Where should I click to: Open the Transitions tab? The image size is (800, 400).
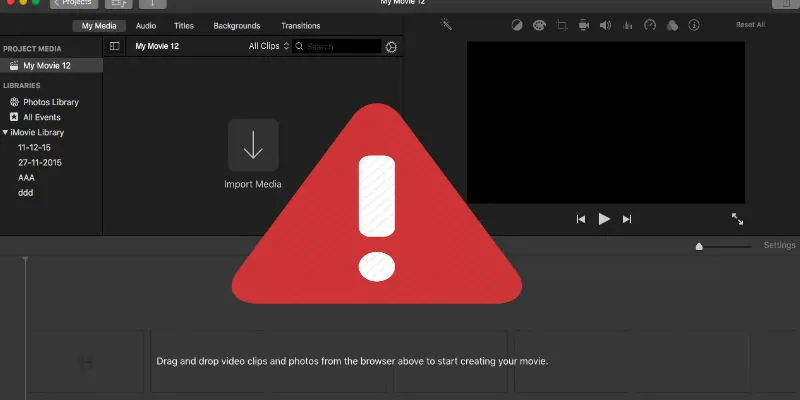pos(301,26)
